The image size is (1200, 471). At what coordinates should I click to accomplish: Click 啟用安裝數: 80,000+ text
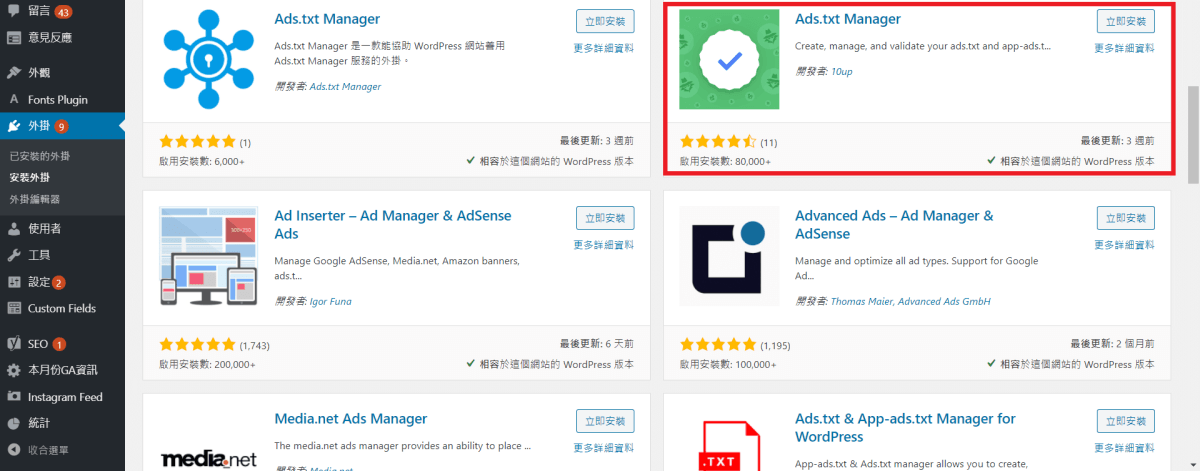coord(725,160)
